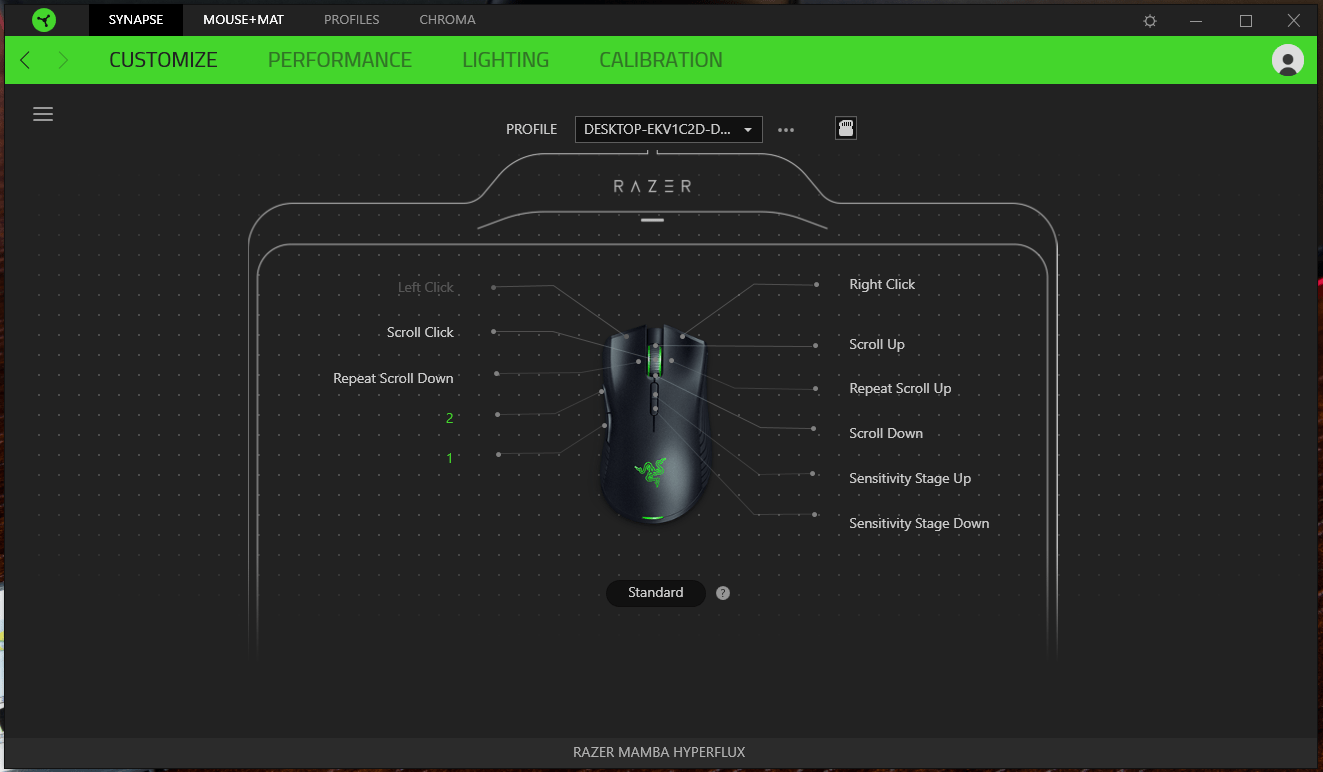Open the PERFORMANCE section
Image resolution: width=1323 pixels, height=772 pixels.
pos(339,60)
